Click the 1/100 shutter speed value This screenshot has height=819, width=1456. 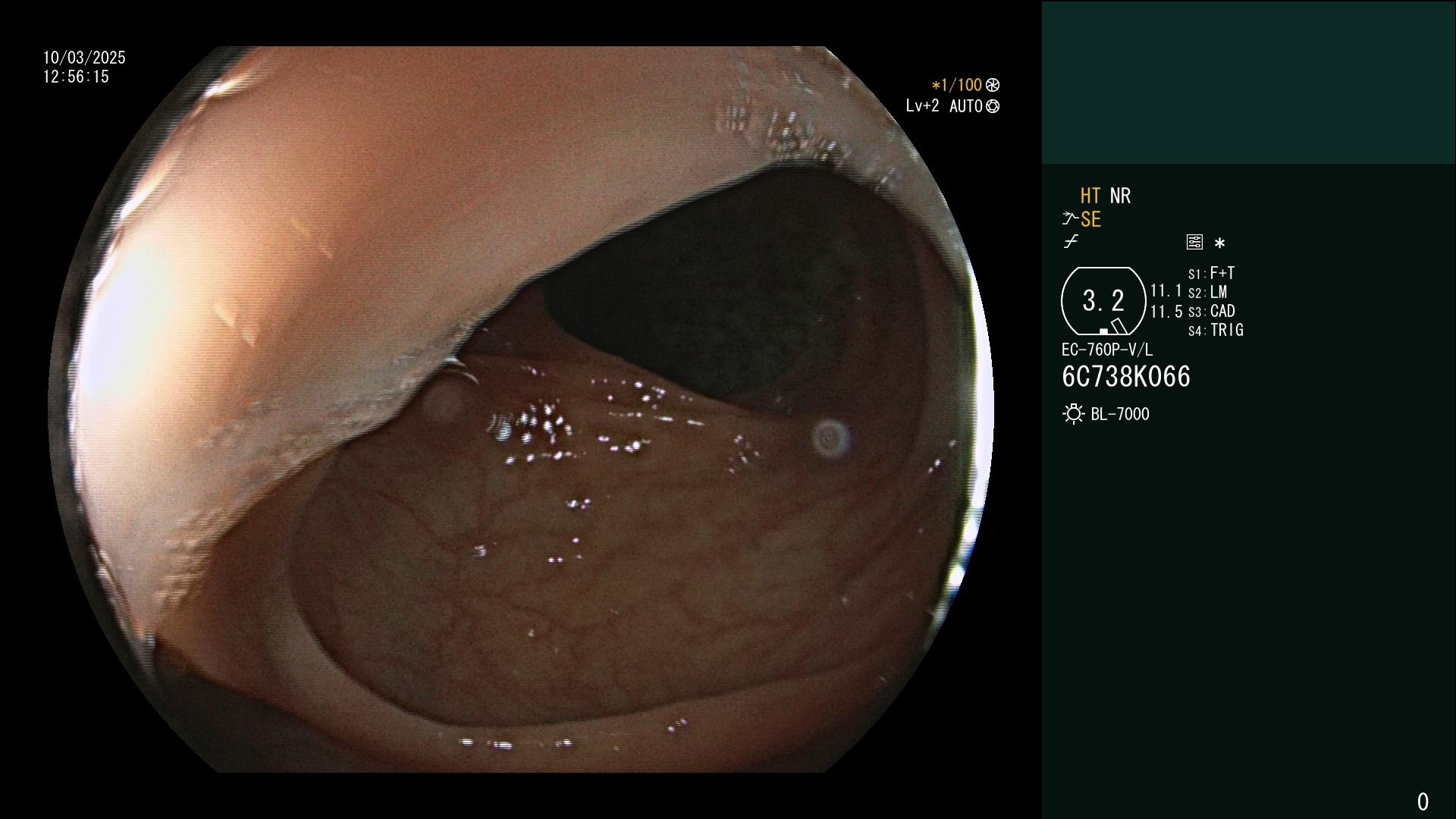point(957,85)
